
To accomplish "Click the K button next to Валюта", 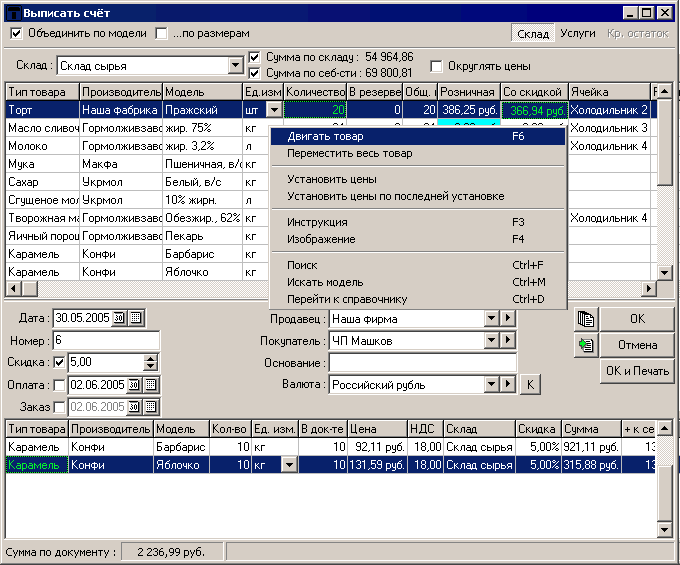I will pyautogui.click(x=531, y=385).
